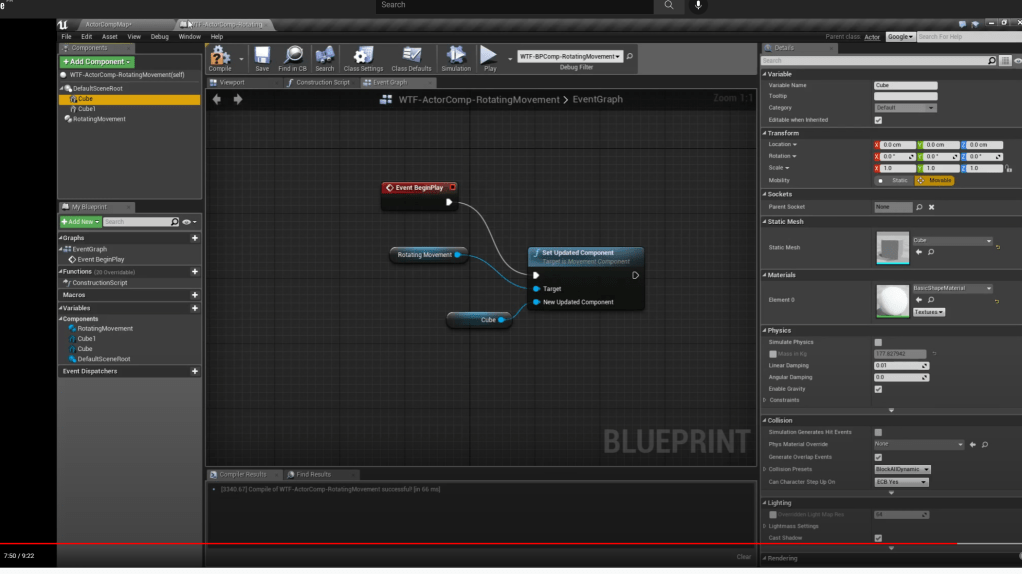Image resolution: width=1022 pixels, height=574 pixels.
Task: Click the Save toolbar icon
Action: click(x=262, y=57)
